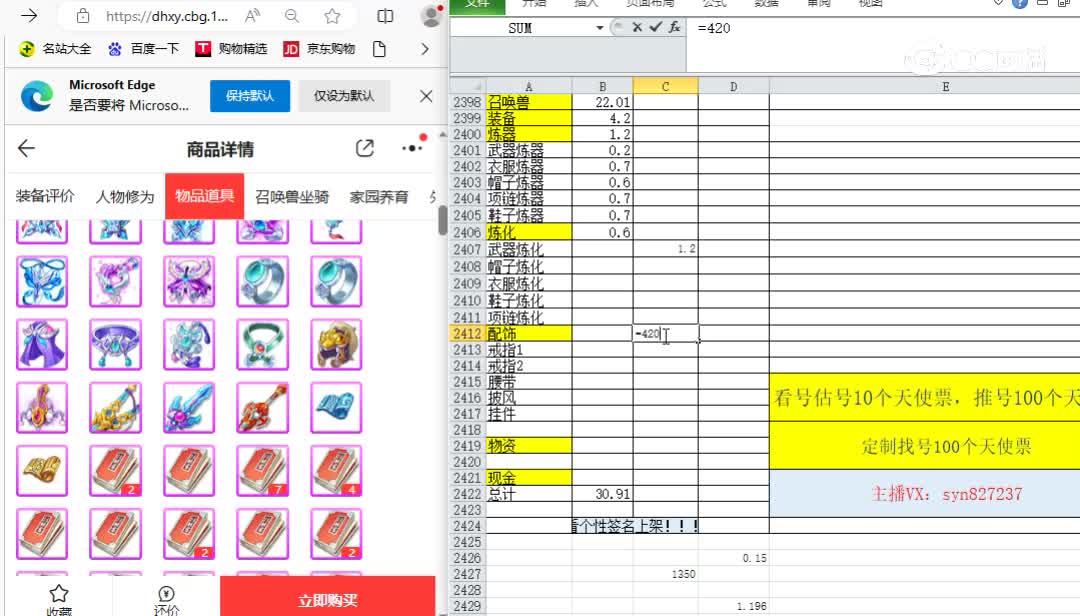Click the zoom magnifier icon in address bar
Image resolution: width=1080 pixels, height=616 pixels.
pyautogui.click(x=292, y=16)
